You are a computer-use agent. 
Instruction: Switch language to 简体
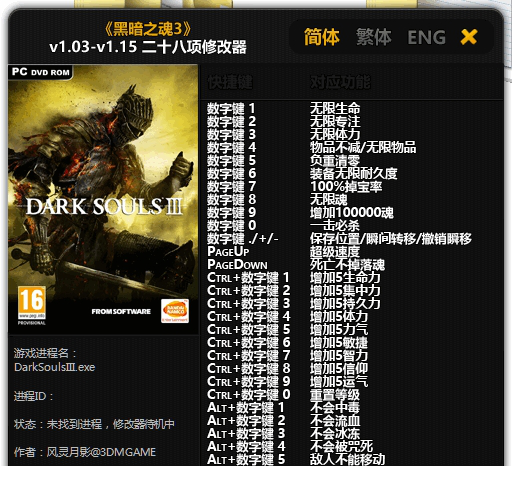point(321,37)
